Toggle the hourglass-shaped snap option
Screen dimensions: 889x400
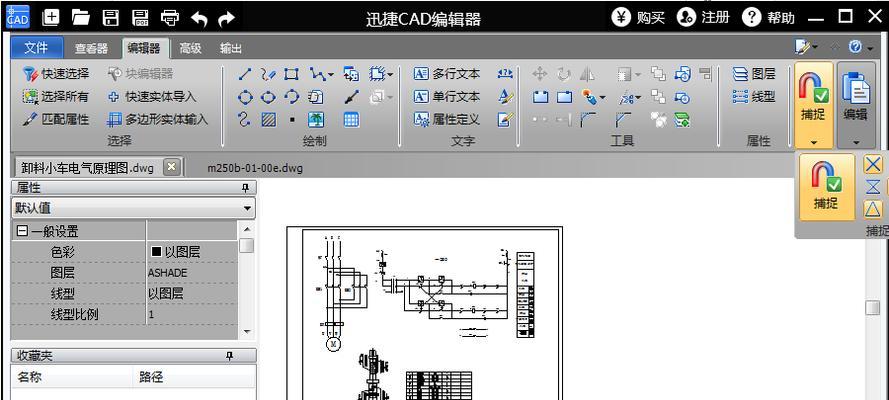[874, 187]
